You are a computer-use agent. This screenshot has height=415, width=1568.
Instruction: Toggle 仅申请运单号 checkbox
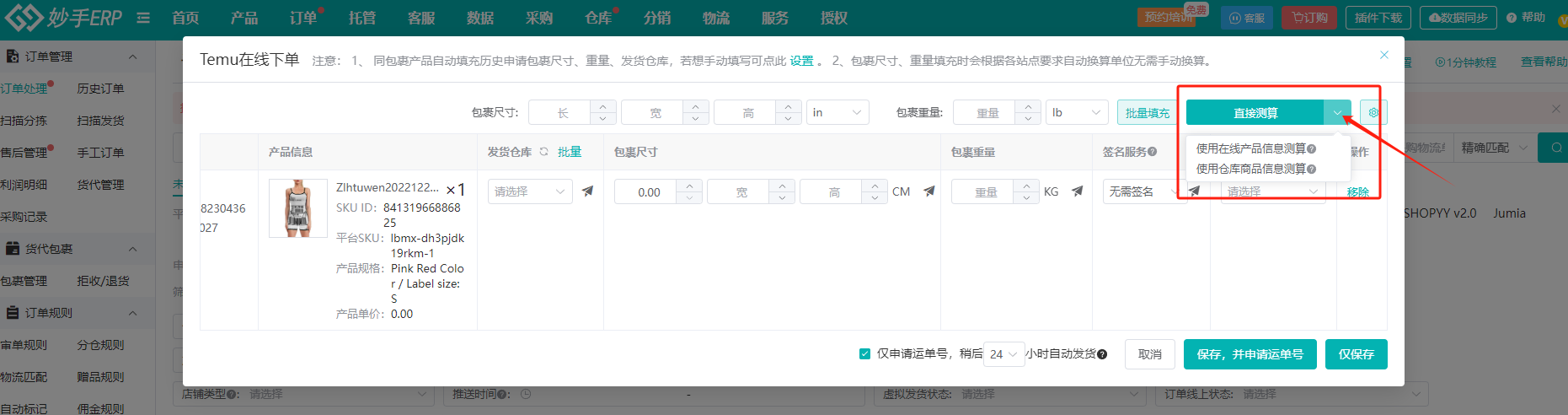coord(864,354)
